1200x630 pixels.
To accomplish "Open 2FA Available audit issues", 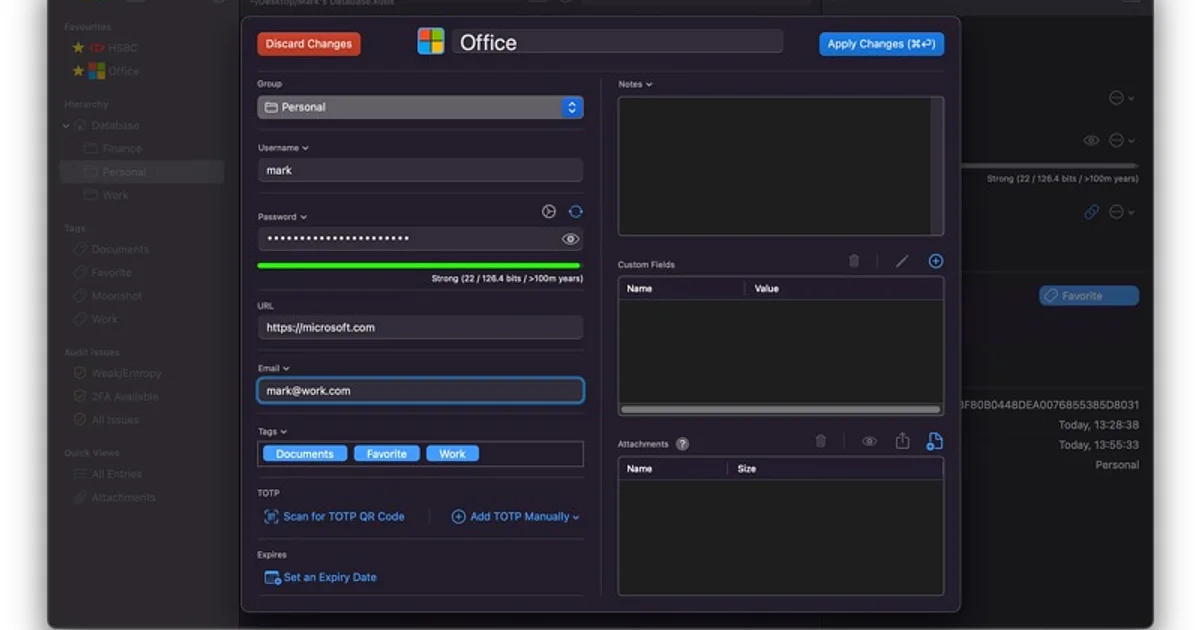I will (116, 396).
